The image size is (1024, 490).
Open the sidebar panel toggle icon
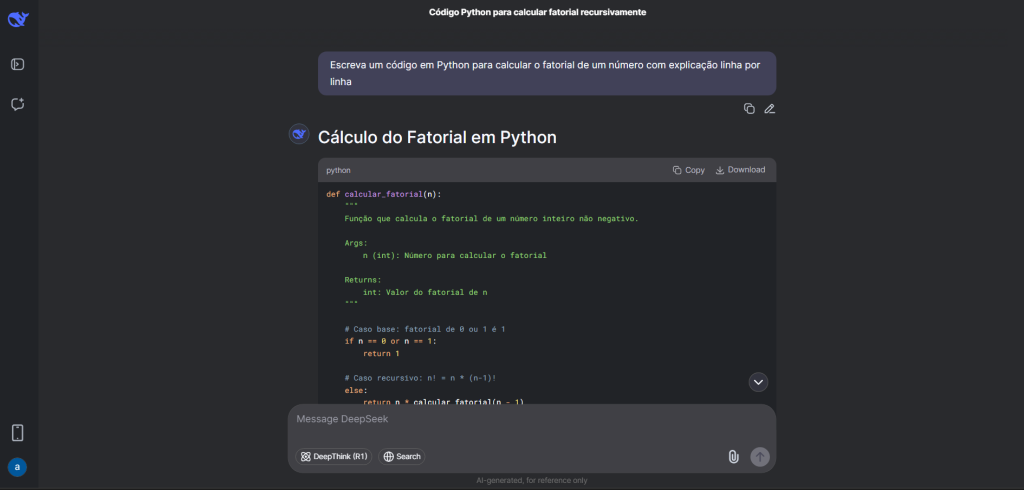pos(18,64)
